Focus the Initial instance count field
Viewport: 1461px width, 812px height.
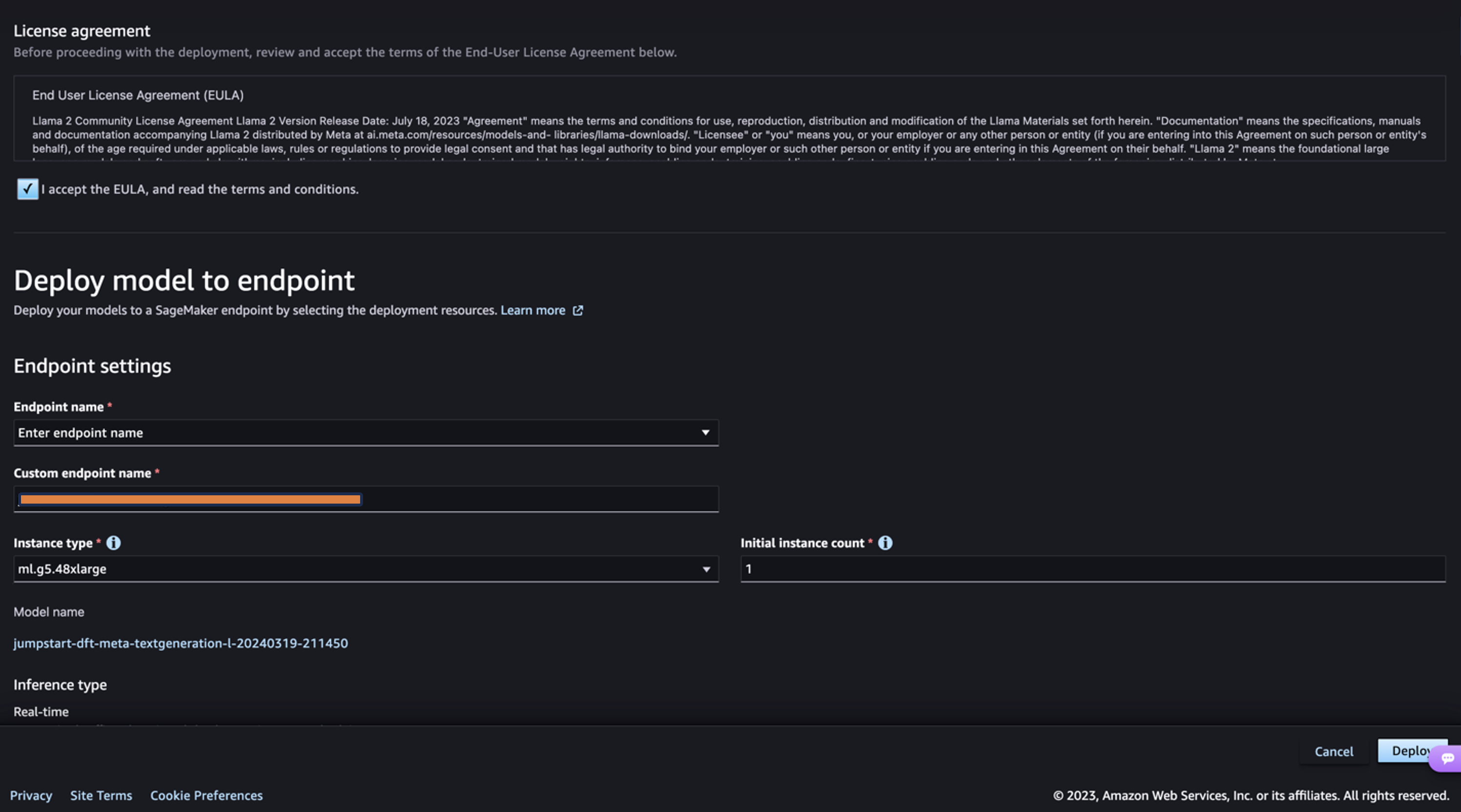pos(1093,568)
